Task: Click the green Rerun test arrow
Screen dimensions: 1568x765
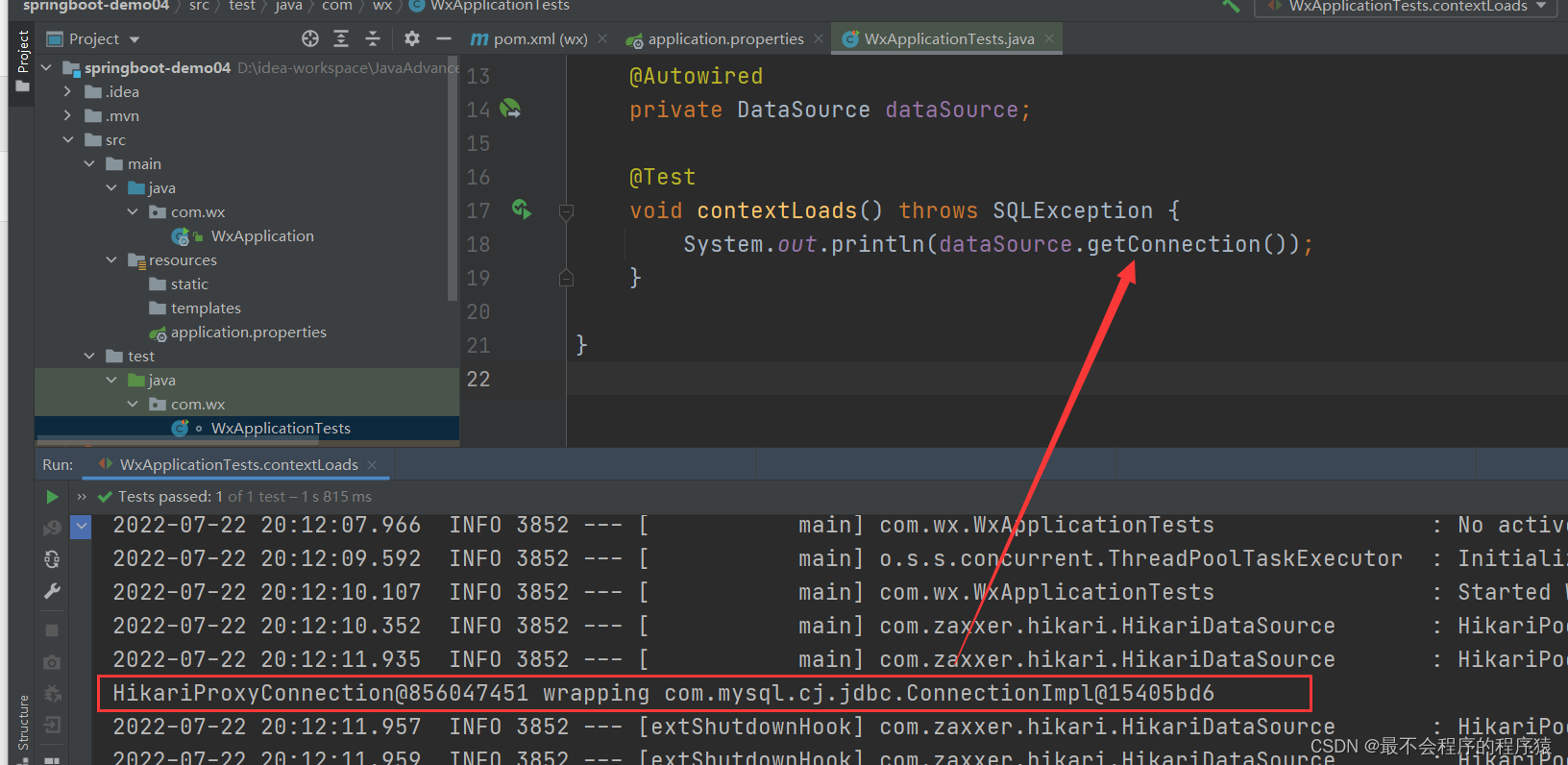Action: click(52, 497)
